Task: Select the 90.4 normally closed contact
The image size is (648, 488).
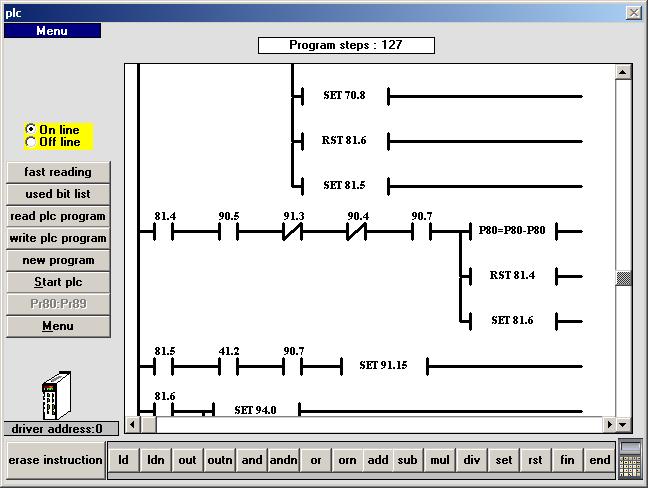Action: tap(357, 231)
